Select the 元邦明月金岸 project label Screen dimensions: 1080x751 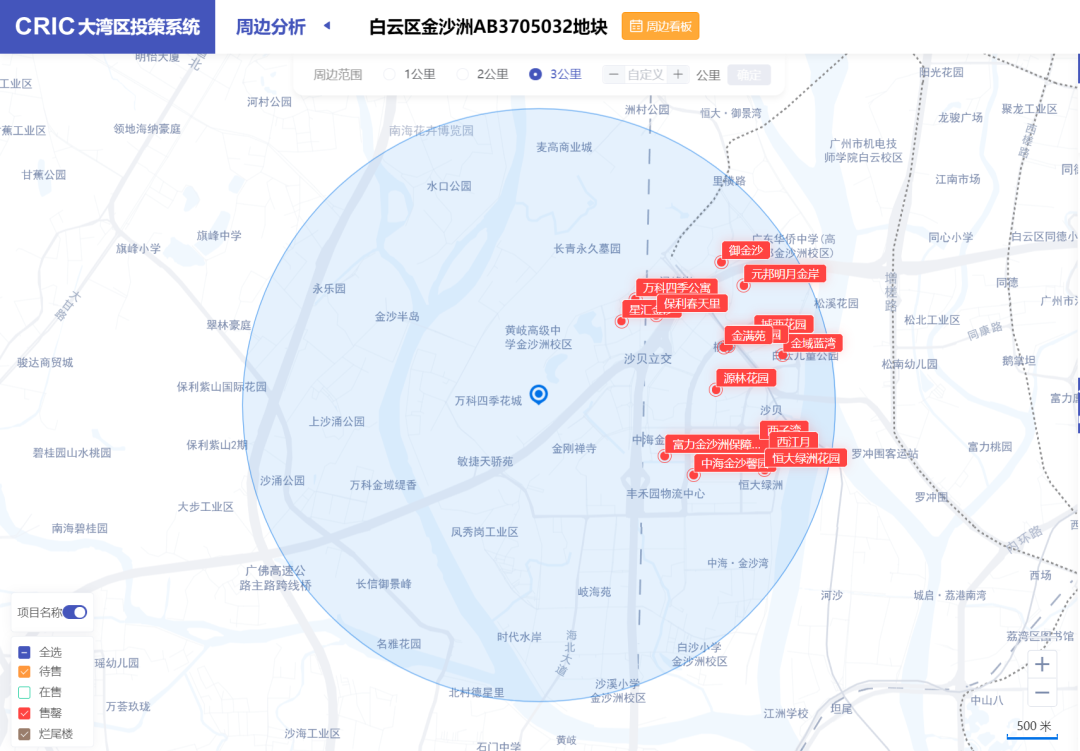tap(785, 274)
